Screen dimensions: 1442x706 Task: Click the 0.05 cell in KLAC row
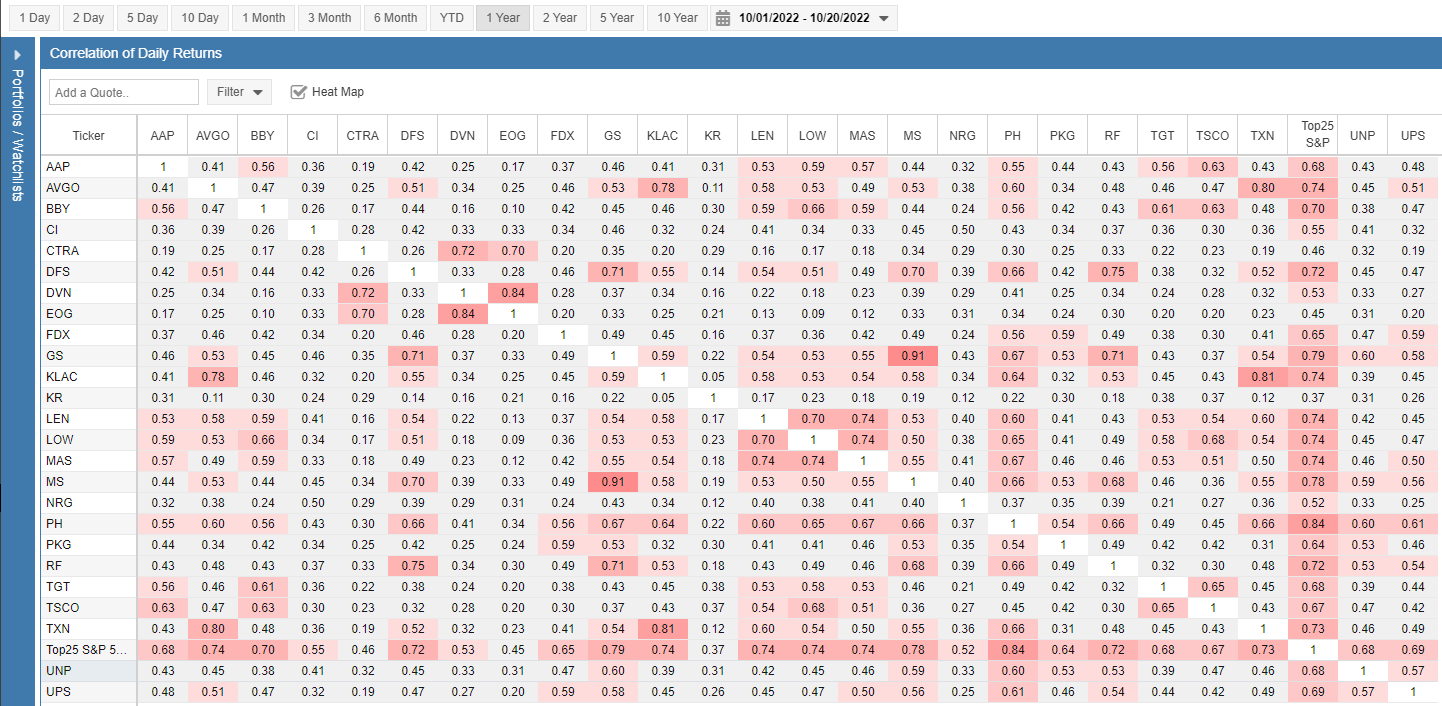[x=712, y=376]
